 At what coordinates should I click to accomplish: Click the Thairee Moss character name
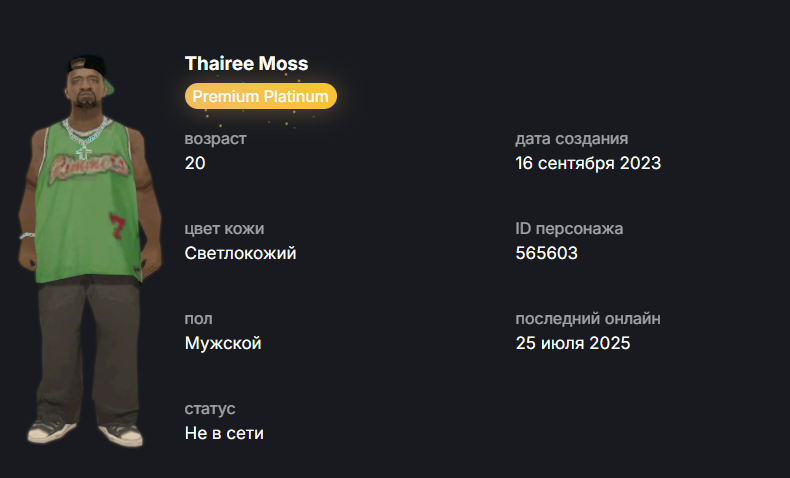tap(246, 63)
